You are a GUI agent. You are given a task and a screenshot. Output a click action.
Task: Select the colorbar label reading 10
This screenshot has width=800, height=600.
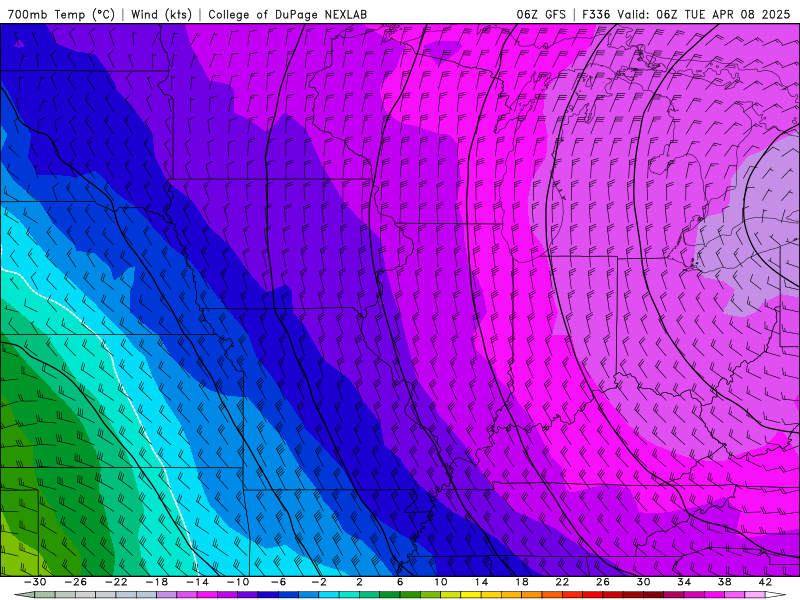(x=441, y=582)
